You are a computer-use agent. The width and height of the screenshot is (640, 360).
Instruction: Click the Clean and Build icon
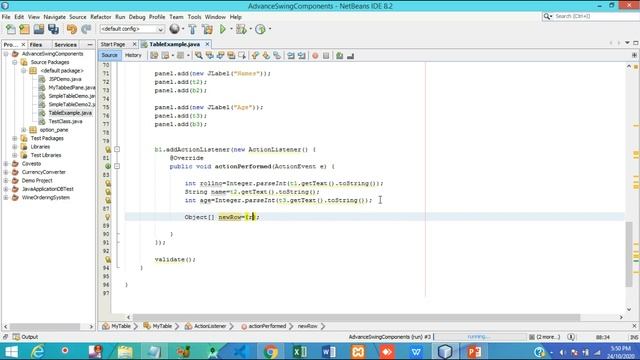coord(207,29)
